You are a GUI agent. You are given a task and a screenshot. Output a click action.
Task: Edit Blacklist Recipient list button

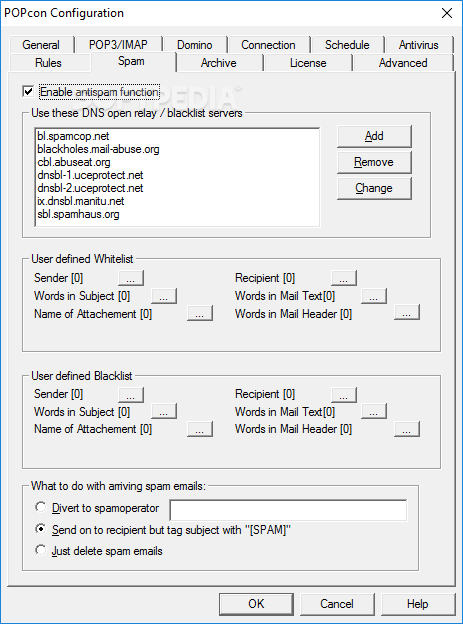click(344, 395)
